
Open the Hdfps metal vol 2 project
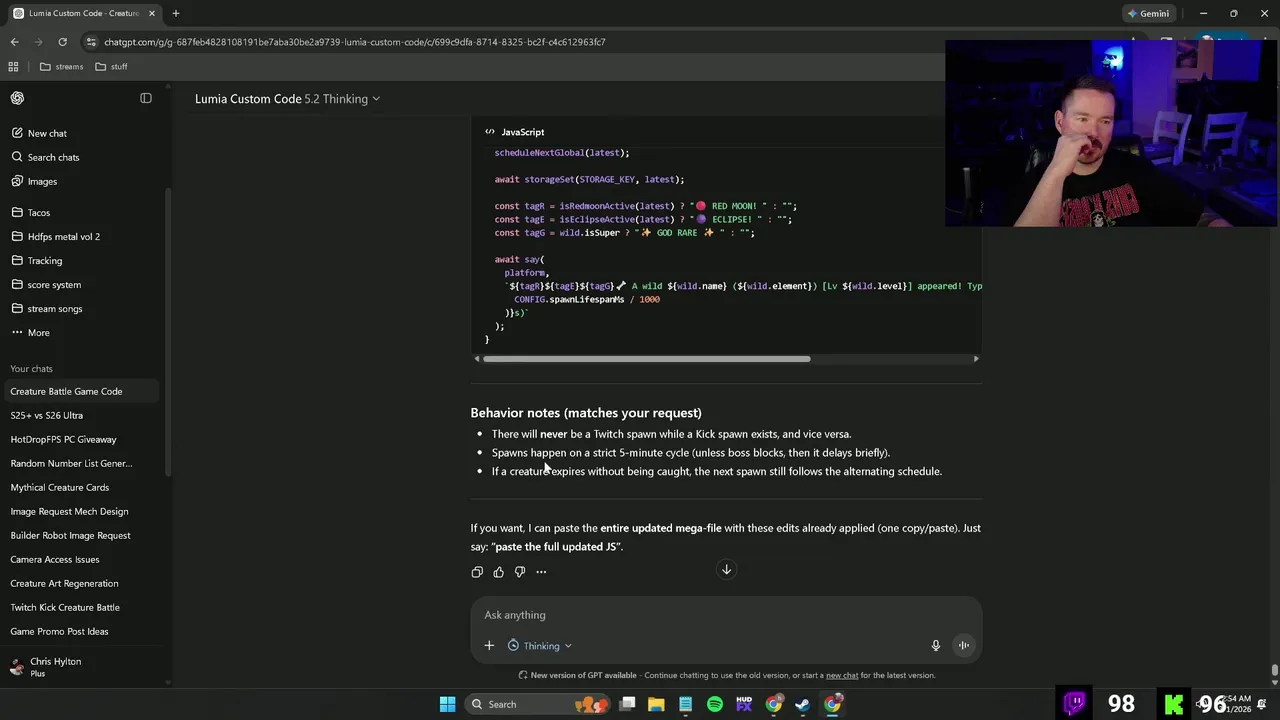pos(64,236)
